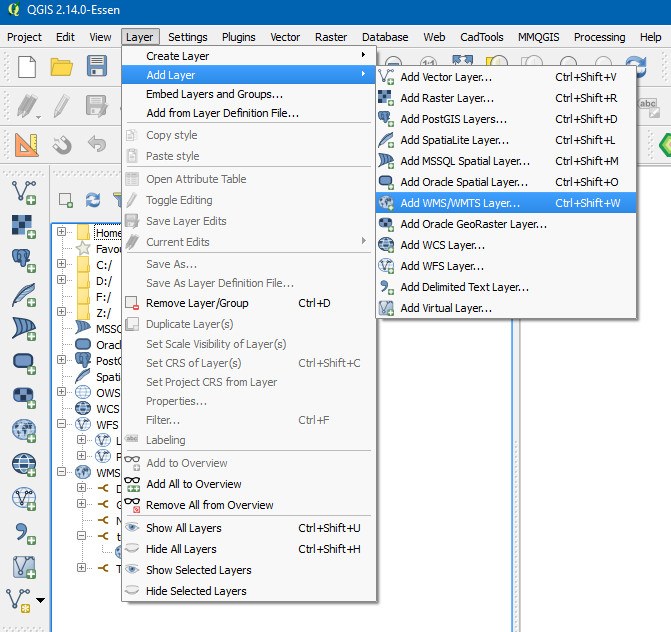Expand the C:/ drive tree node
Image resolution: width=671 pixels, height=632 pixels.
pos(62,264)
